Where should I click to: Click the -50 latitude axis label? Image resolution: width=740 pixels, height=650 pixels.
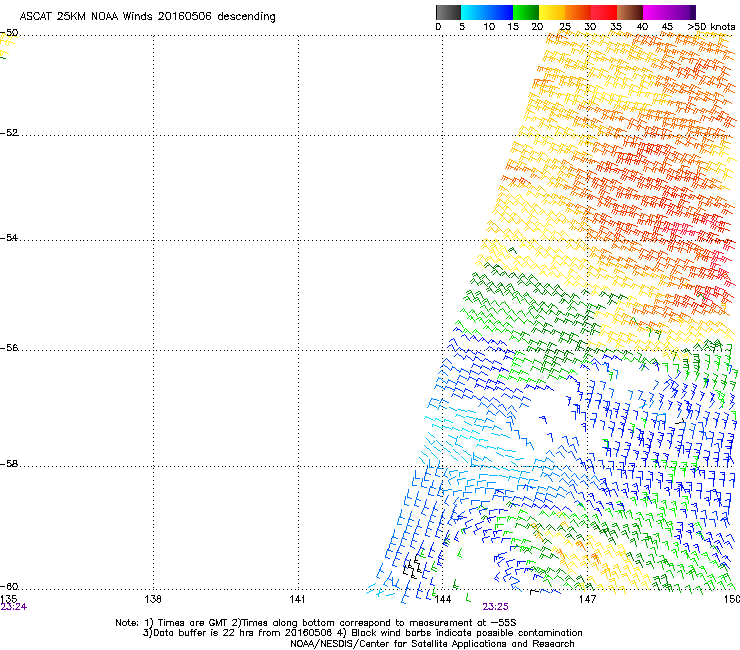9,33
